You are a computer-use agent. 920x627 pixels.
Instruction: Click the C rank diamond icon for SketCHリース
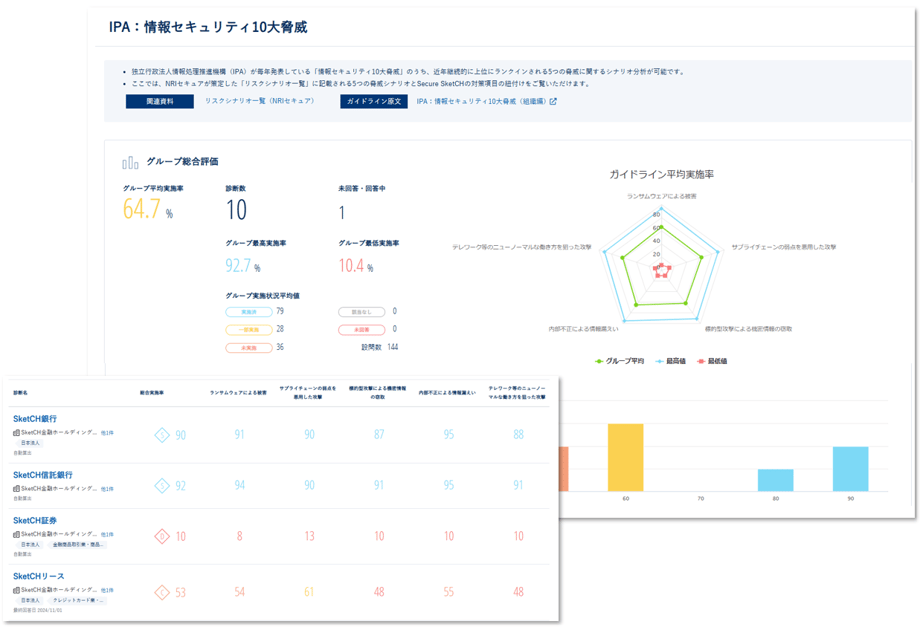pyautogui.click(x=163, y=593)
